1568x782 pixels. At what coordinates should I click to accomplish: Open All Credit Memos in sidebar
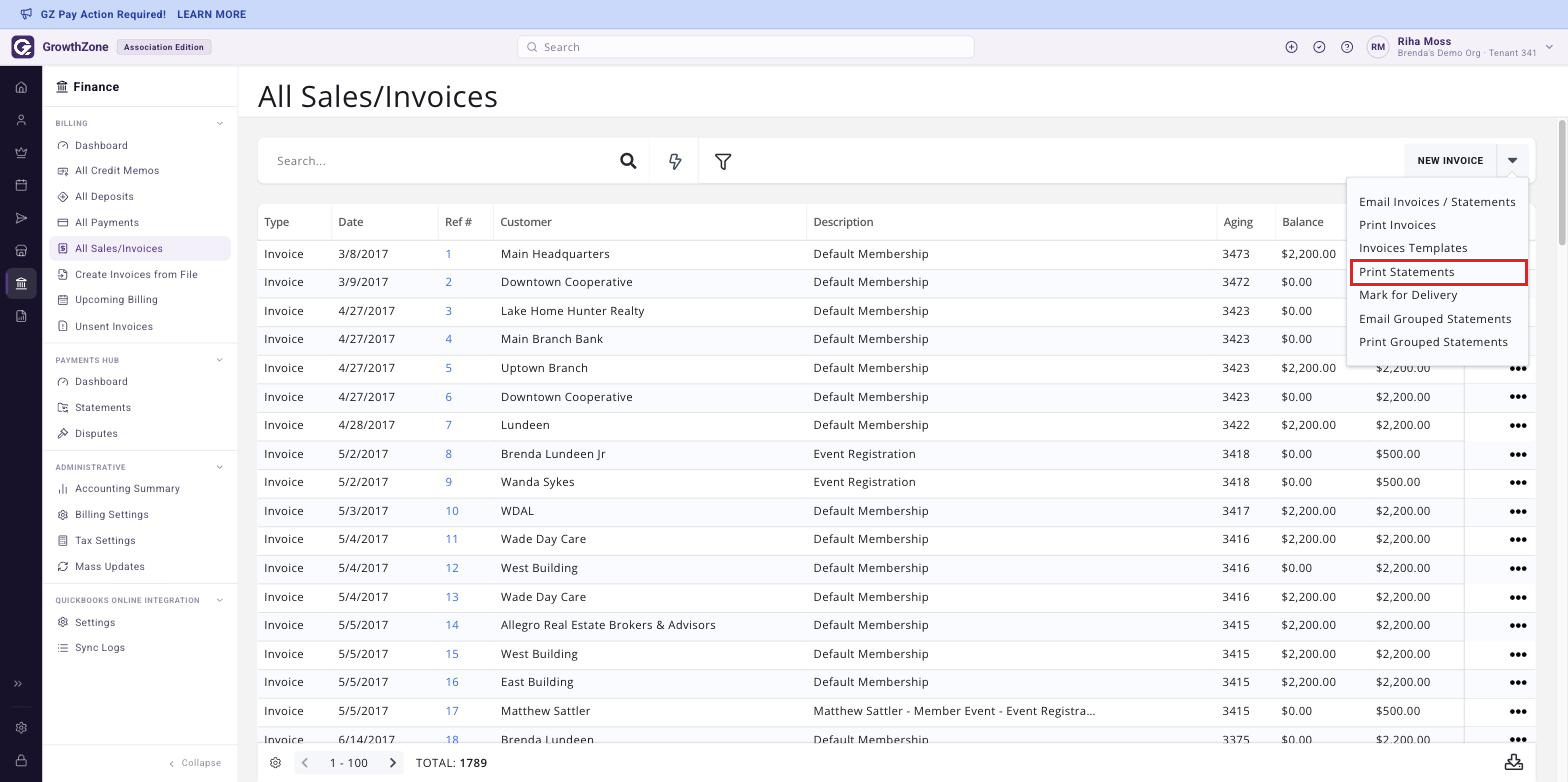click(x=117, y=171)
